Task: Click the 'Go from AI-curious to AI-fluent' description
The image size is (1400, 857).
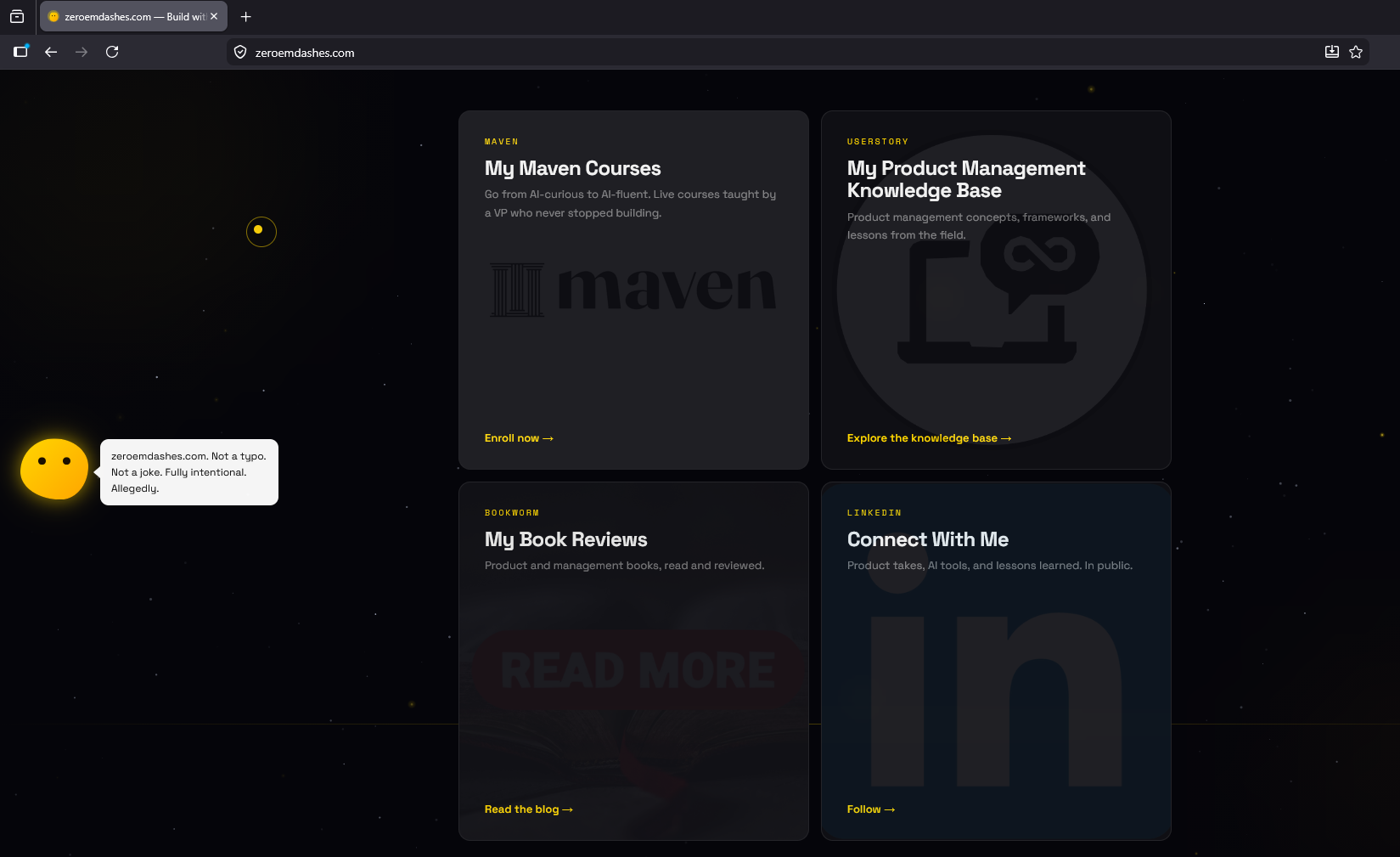Action: (630, 204)
